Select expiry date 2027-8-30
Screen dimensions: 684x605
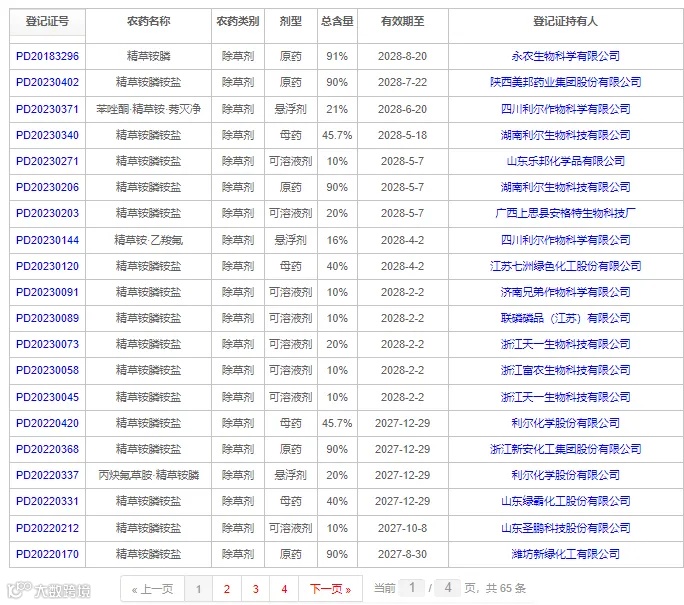(402, 554)
